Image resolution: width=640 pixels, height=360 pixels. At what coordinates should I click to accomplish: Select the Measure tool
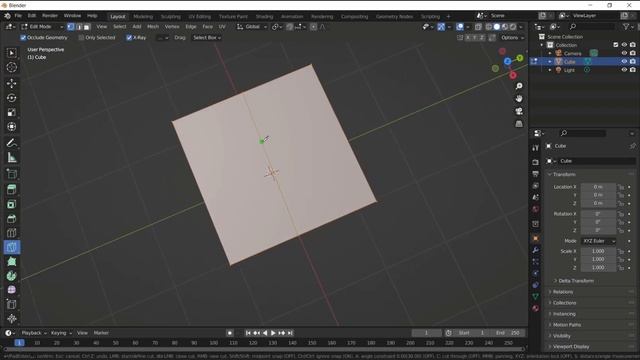click(x=11, y=157)
